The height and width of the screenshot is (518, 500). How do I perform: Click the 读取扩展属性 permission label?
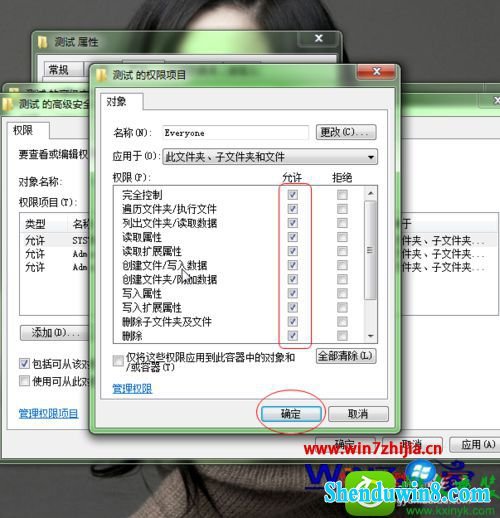152,251
